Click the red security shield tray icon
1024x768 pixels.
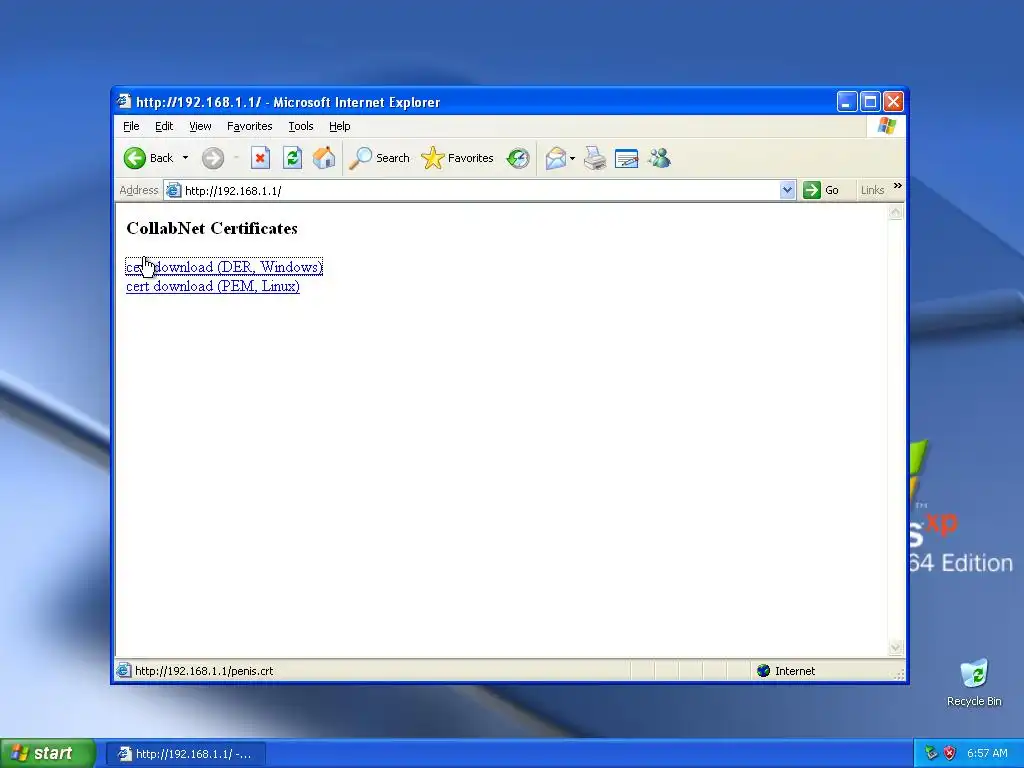[x=950, y=753]
